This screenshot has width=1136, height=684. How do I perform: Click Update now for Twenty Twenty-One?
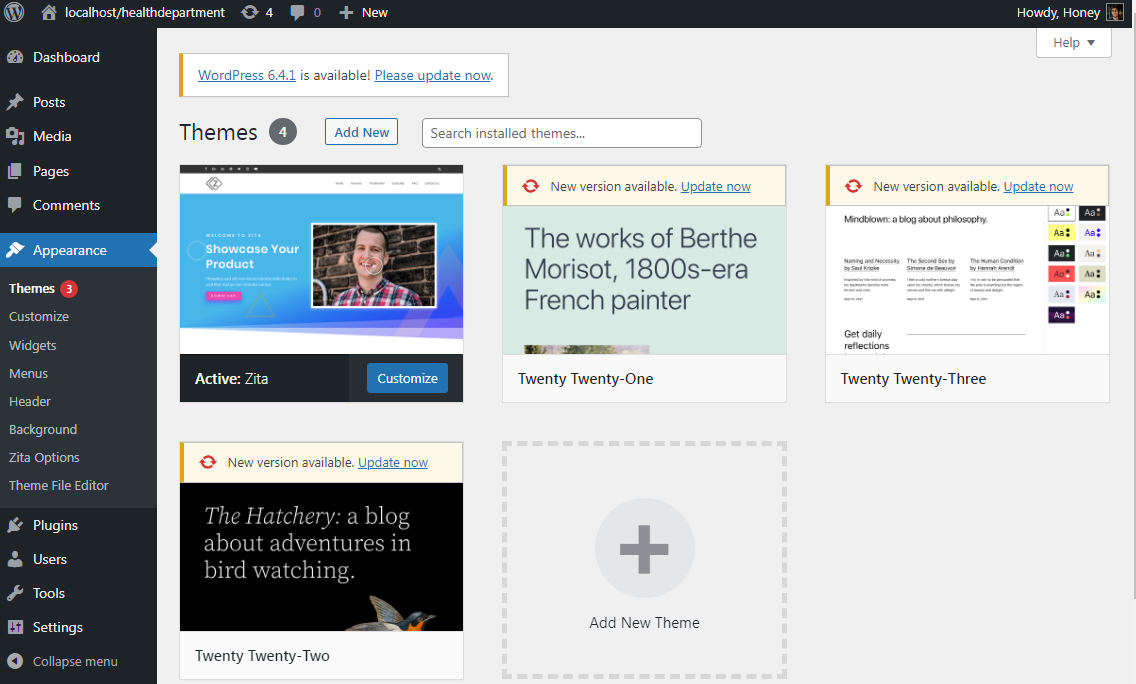click(715, 186)
